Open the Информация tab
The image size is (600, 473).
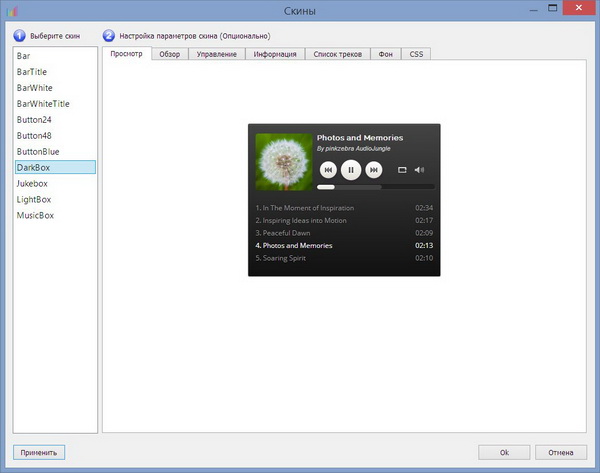(275, 54)
